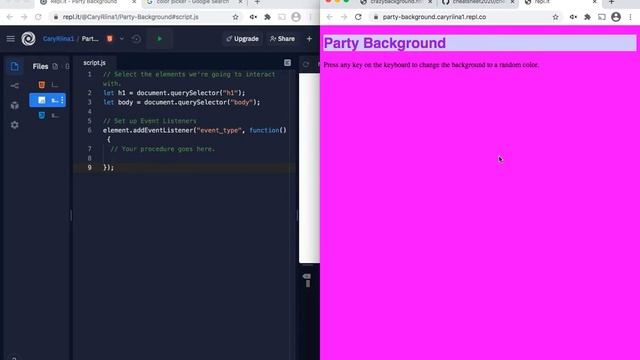Run the repl with green play button
This screenshot has width=640, height=360.
click(159, 39)
